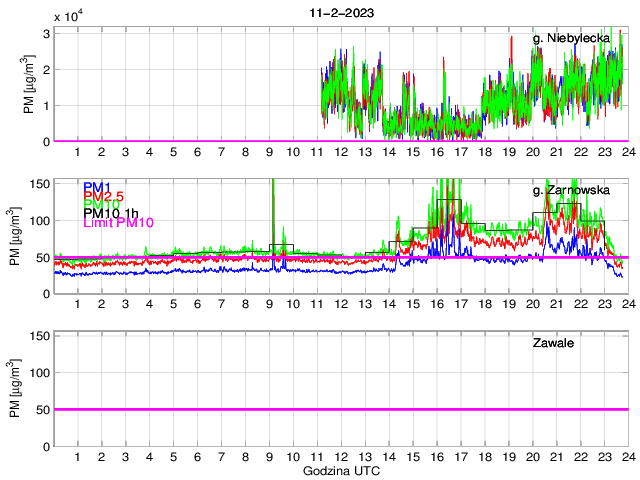The width and height of the screenshot is (640, 480).
Task: Click the bottom plot's PM y-axis label
Action: 14,390
